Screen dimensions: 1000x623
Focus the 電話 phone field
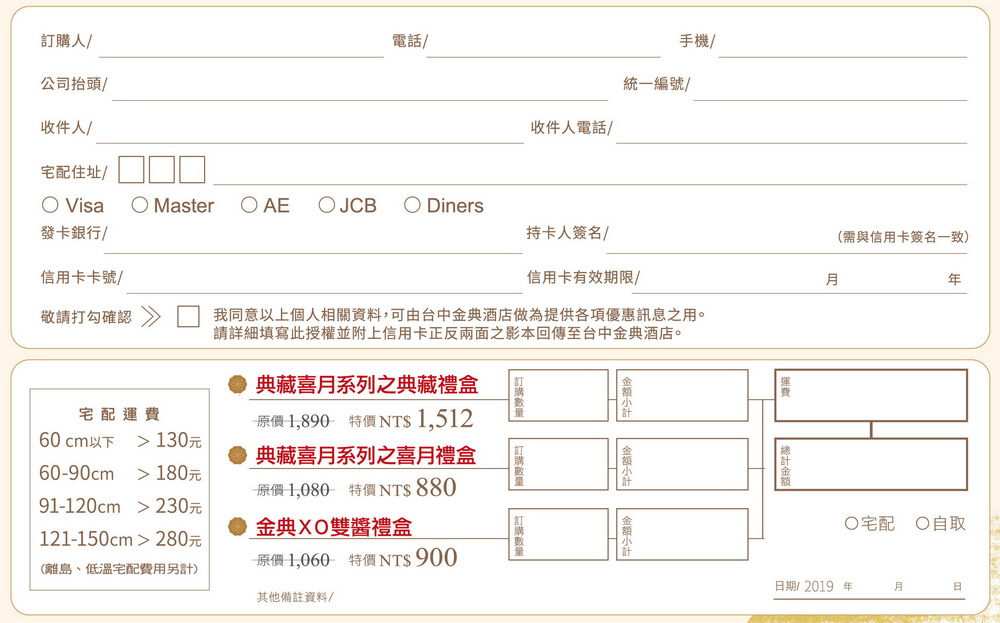[543, 43]
